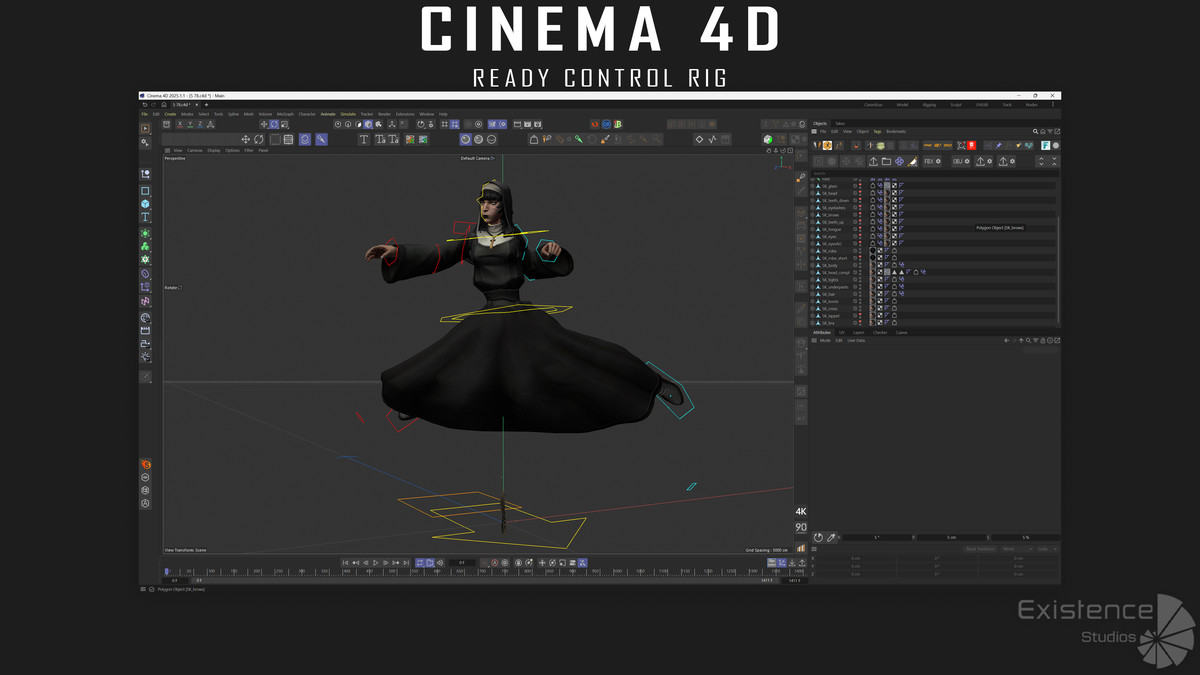The image size is (1200, 675).
Task: Click the search magnifier in Objects panel
Action: [1036, 131]
